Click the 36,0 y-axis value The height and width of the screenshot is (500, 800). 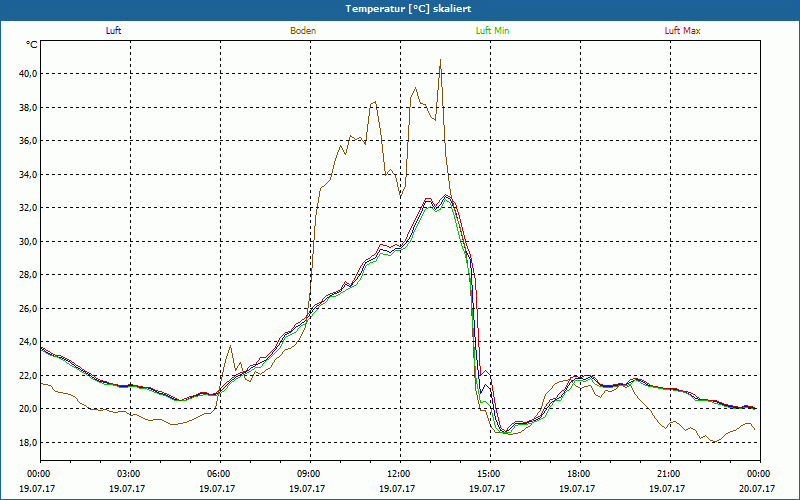click(29, 141)
